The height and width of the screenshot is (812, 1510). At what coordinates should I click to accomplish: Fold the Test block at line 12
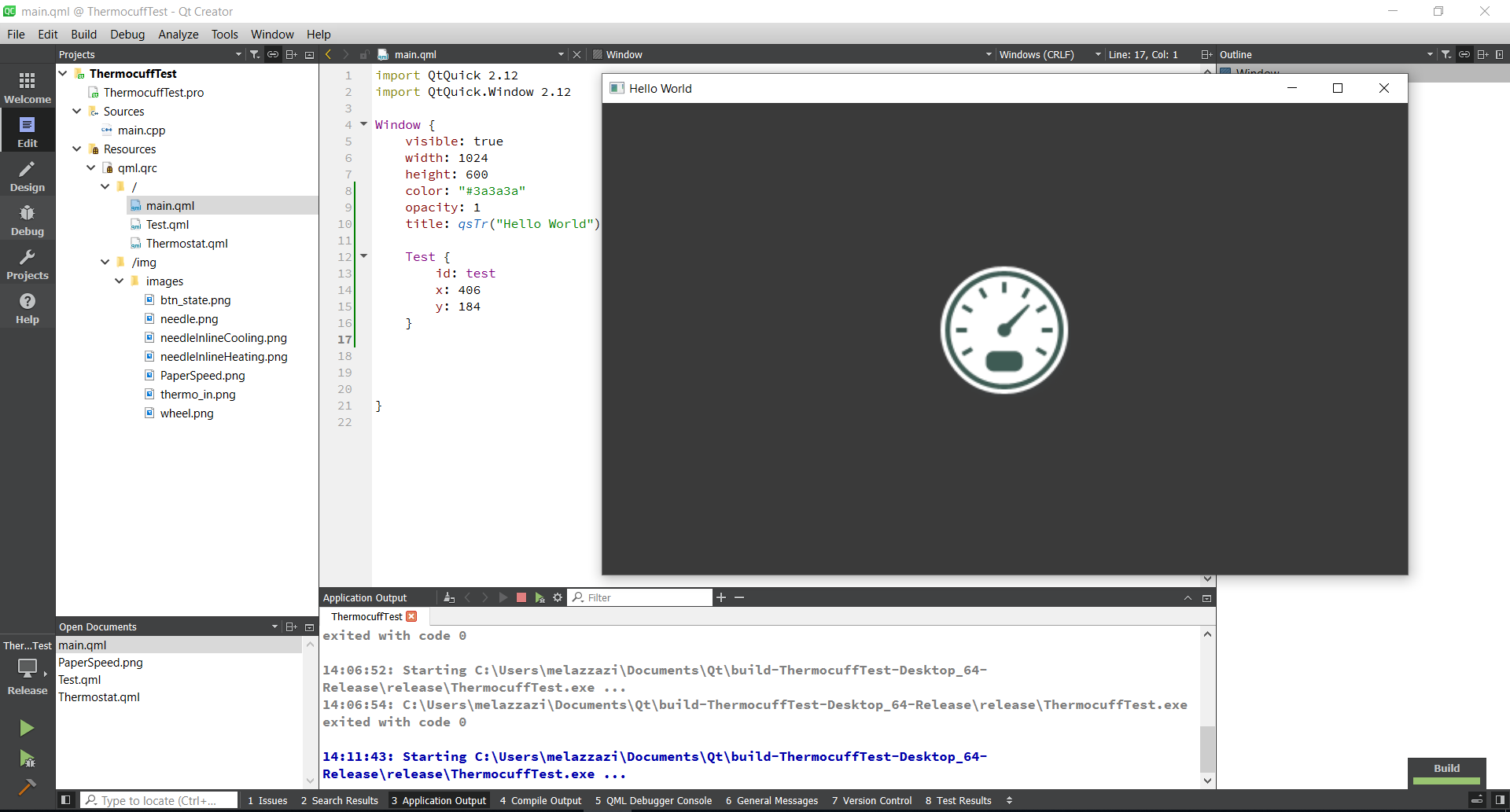pos(363,255)
